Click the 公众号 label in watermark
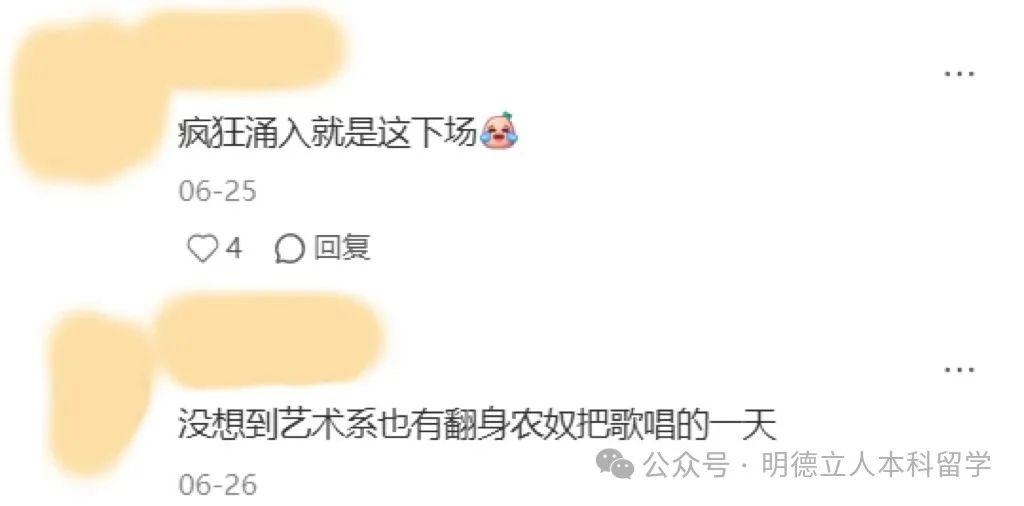 point(685,465)
